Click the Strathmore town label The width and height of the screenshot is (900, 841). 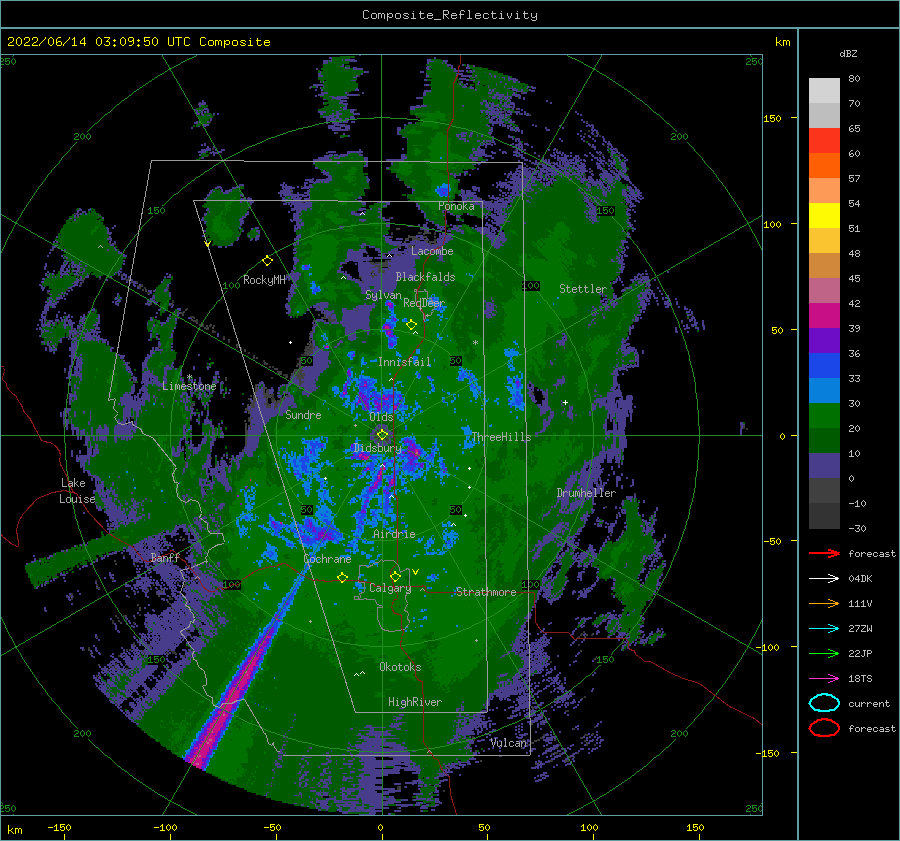pyautogui.click(x=486, y=592)
